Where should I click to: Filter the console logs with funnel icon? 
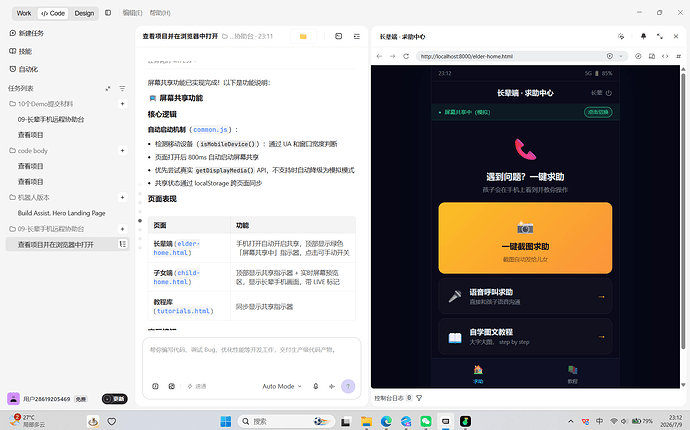419,398
